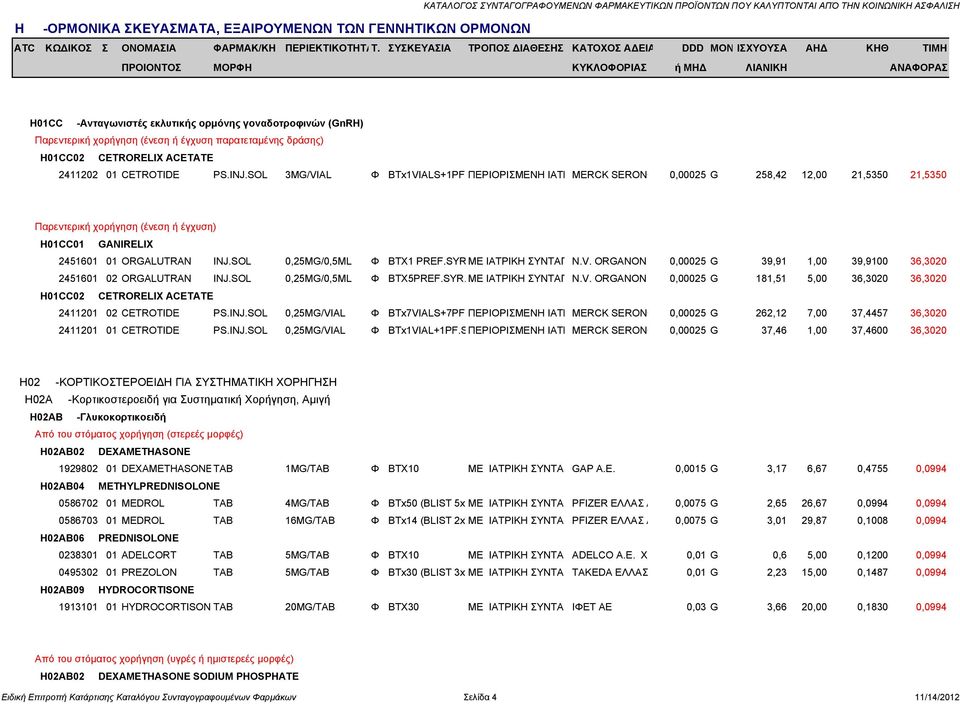The image size is (960, 704).
Task: Select the footer date '11/14/2012'
Action: [937, 697]
